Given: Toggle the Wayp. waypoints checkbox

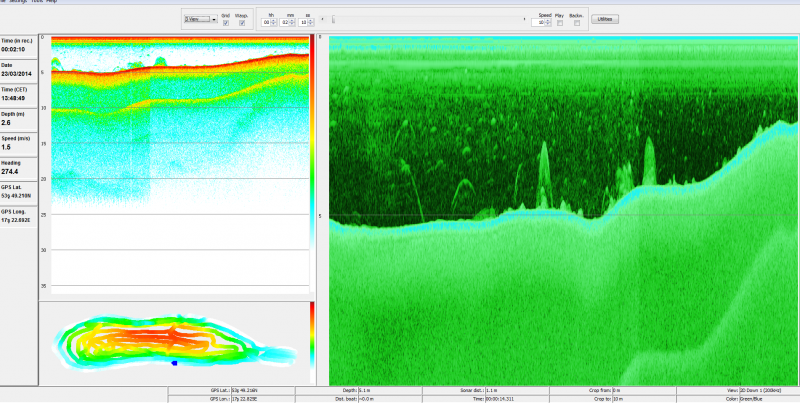Looking at the screenshot, I should pyautogui.click(x=241, y=23).
